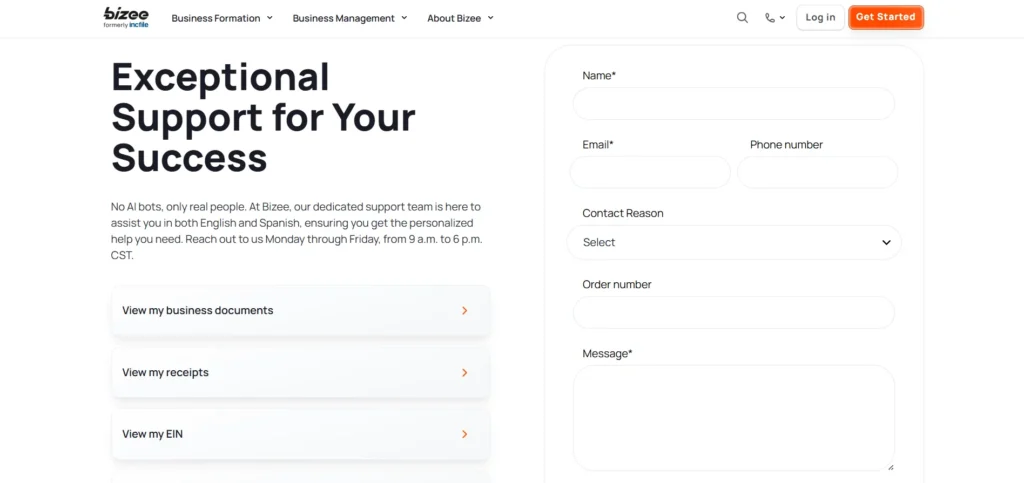The height and width of the screenshot is (483, 1024).
Task: Expand the Business Formation menu
Action: 222,18
